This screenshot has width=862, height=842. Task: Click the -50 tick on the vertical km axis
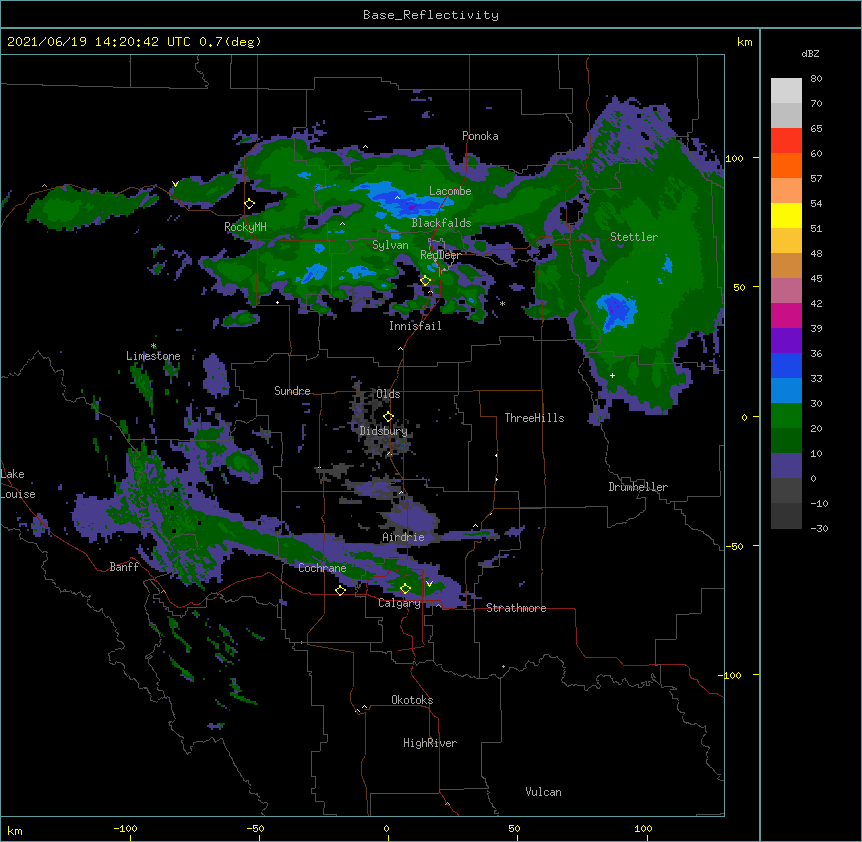point(734,546)
